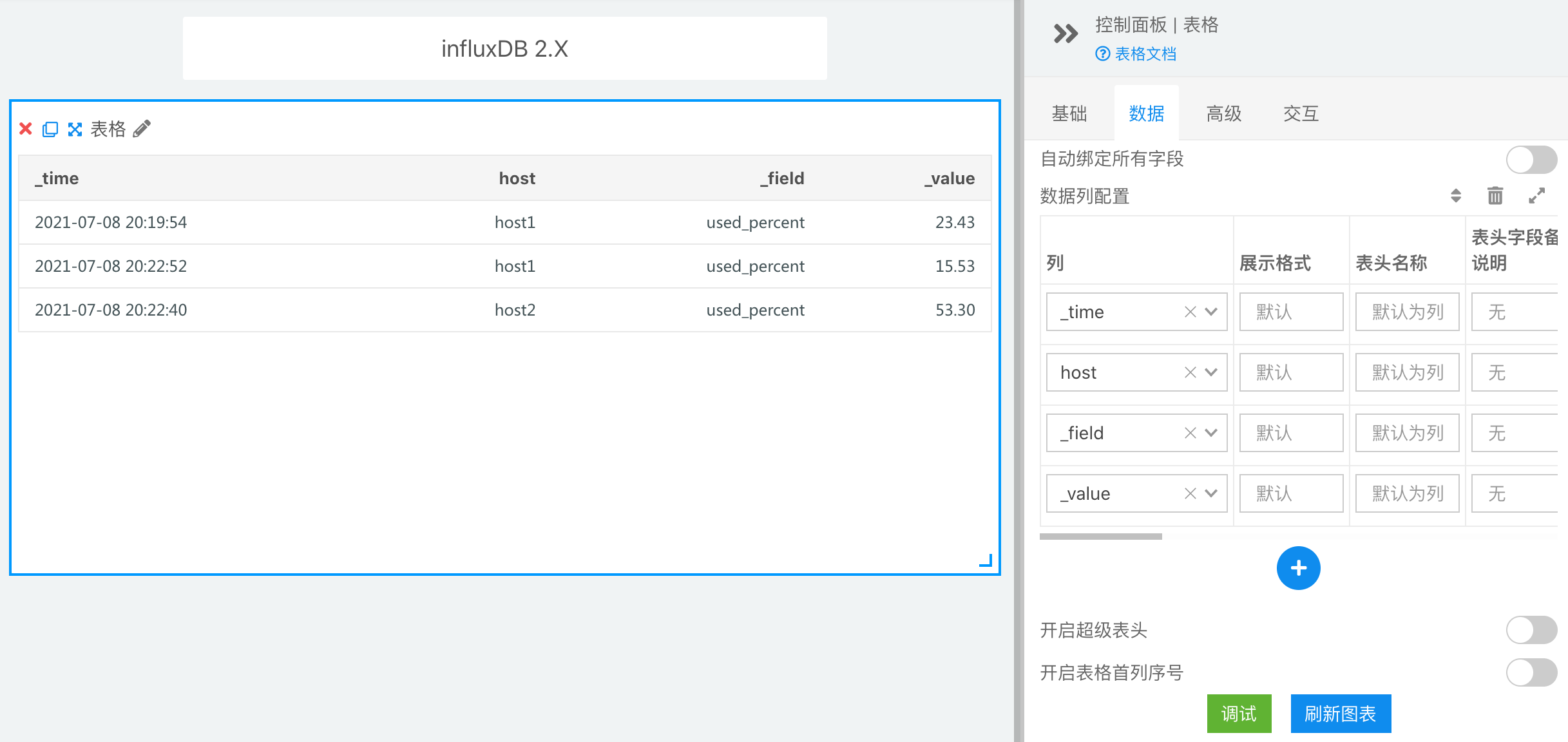Click the value 23.43 cell
Image resolution: width=1568 pixels, height=742 pixels.
pos(955,222)
